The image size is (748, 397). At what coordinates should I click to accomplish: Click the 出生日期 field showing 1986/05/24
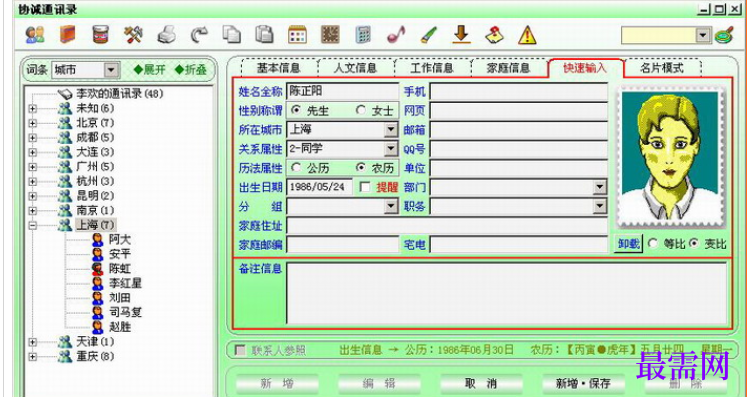(x=319, y=187)
